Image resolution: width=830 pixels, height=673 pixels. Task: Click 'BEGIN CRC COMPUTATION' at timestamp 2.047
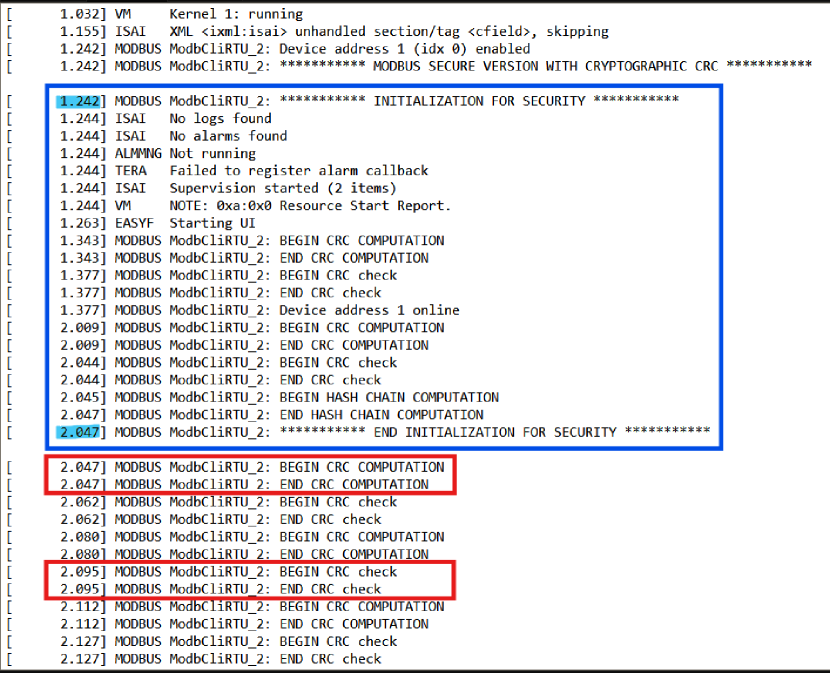click(x=362, y=468)
